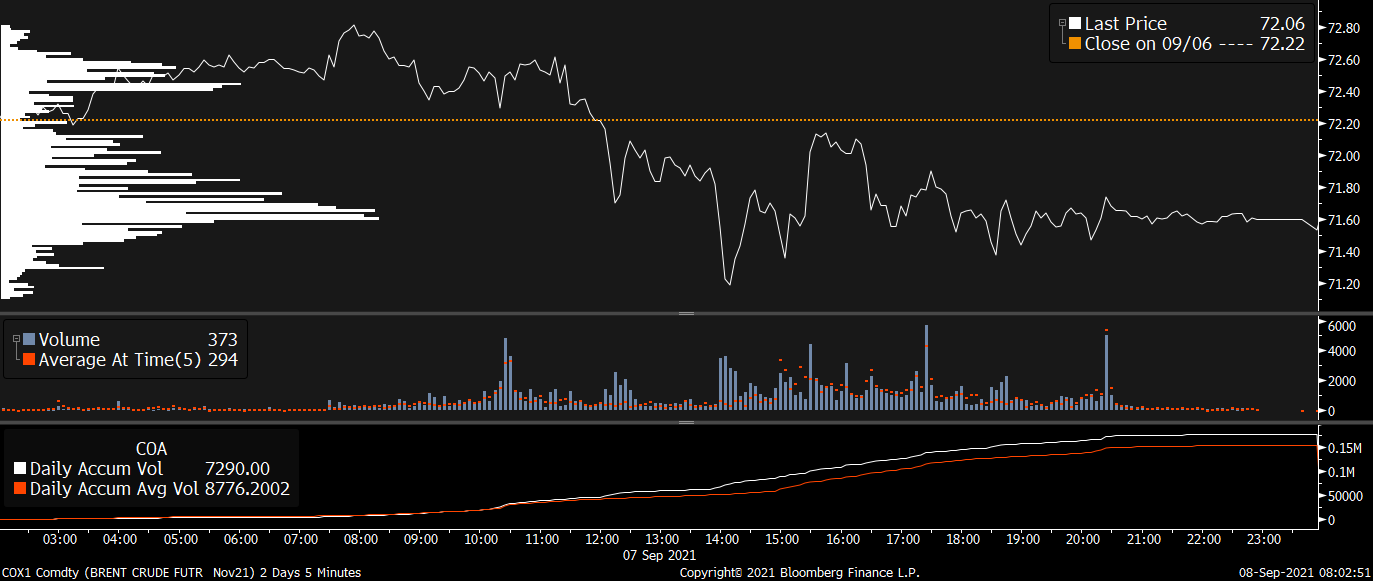Select the Close on 09/06 legend label
Image resolution: width=1373 pixels, height=581 pixels.
[1150, 44]
